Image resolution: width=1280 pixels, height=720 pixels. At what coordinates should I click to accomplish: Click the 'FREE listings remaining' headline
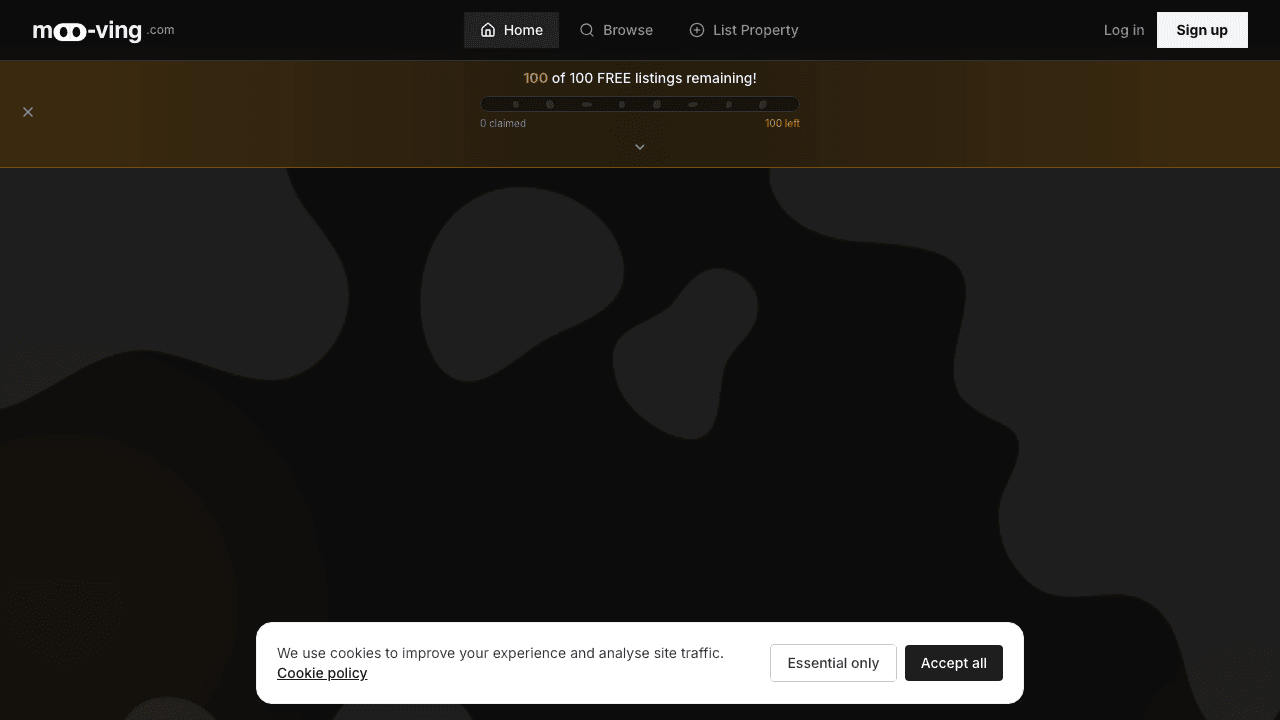tap(654, 78)
